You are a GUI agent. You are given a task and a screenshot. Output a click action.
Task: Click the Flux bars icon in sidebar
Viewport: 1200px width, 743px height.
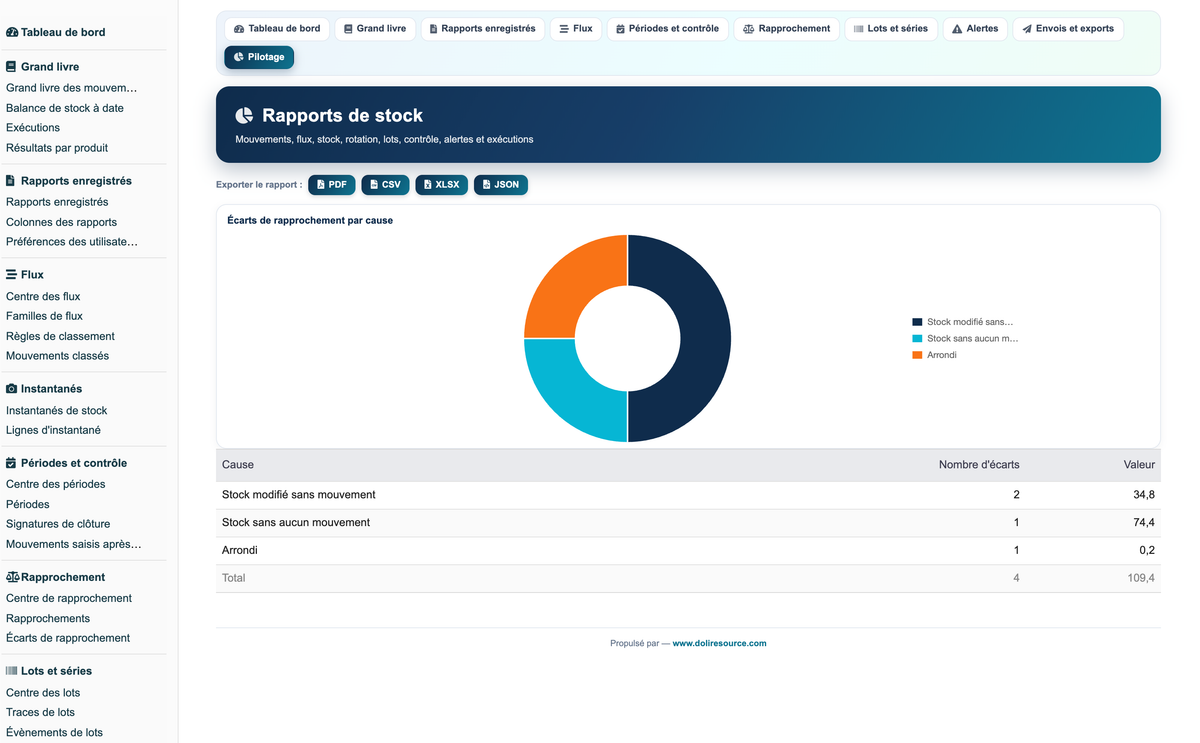(x=11, y=274)
